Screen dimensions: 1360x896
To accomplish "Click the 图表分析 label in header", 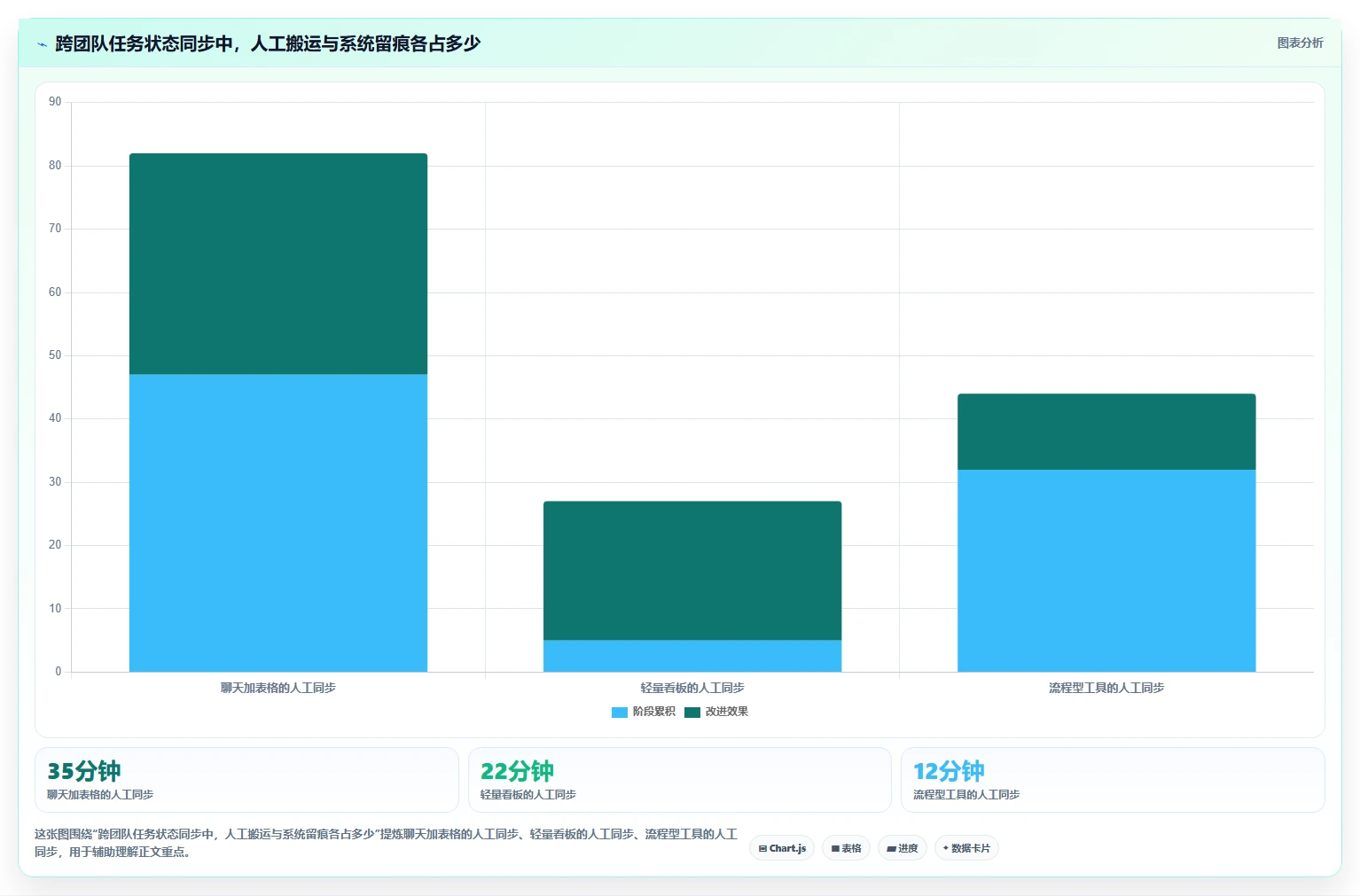I will pos(1300,43).
